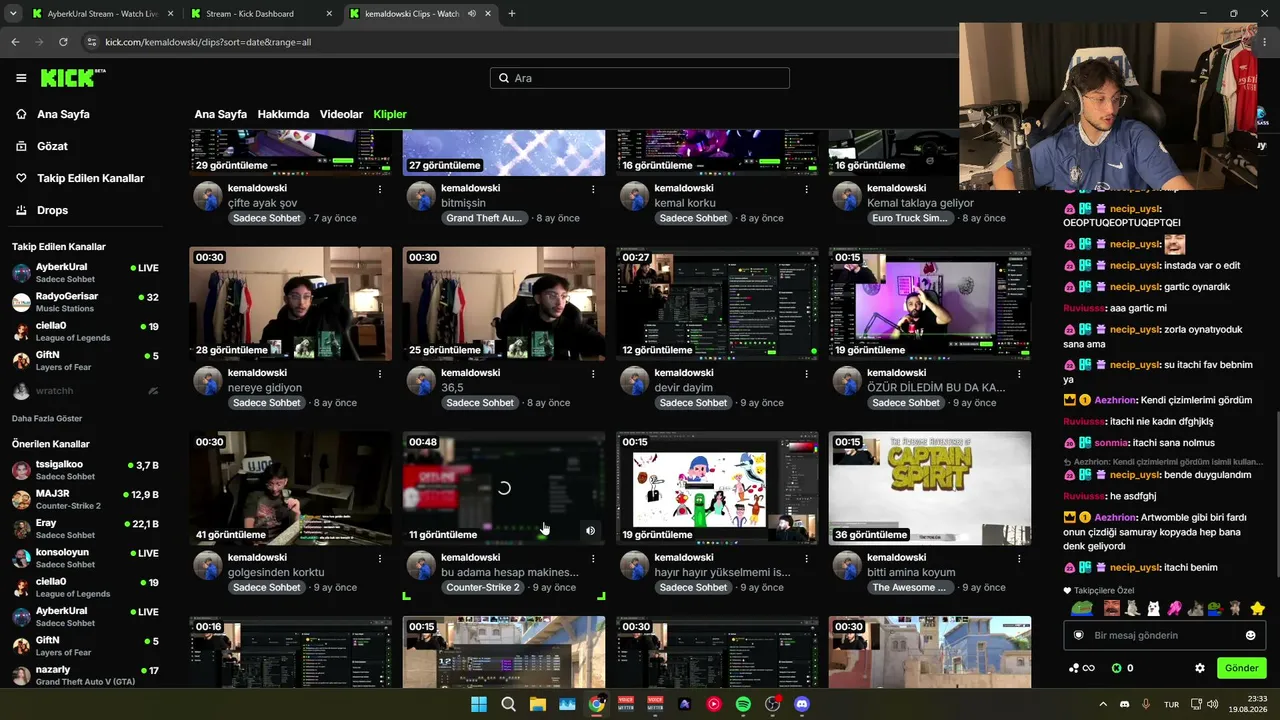Open MAJ3R recommended channel

pyautogui.click(x=85, y=499)
